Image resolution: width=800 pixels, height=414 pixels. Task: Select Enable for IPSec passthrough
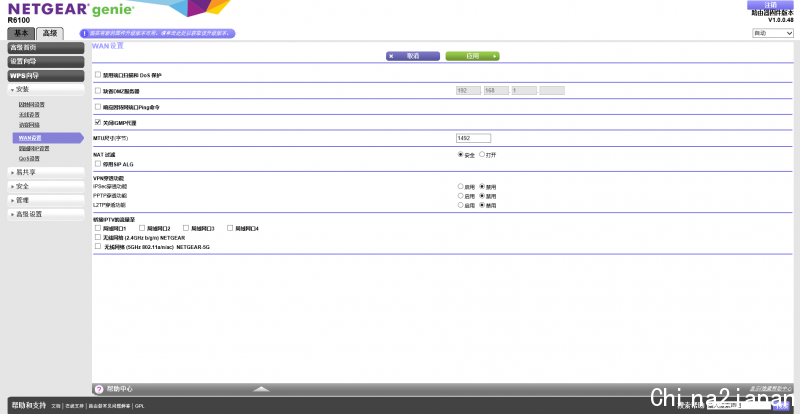[461, 186]
